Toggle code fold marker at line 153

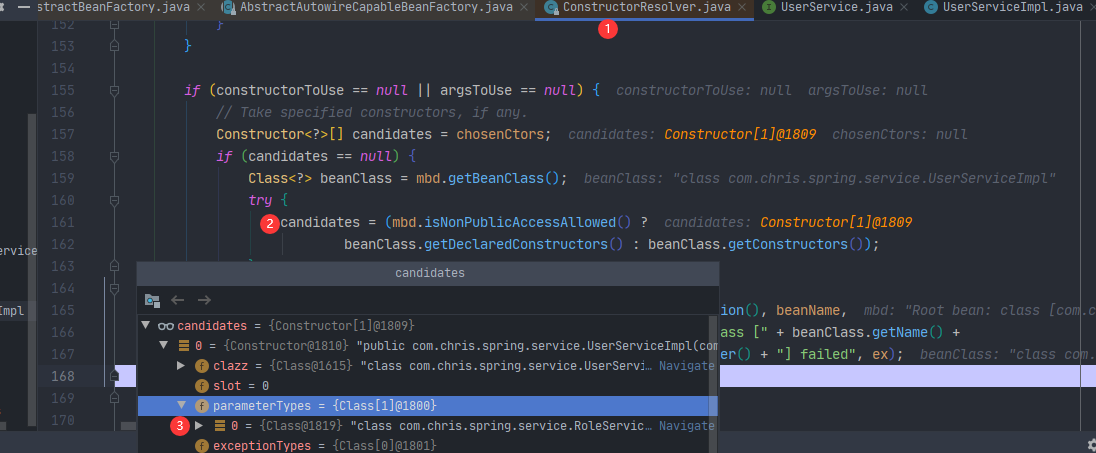pos(115,46)
